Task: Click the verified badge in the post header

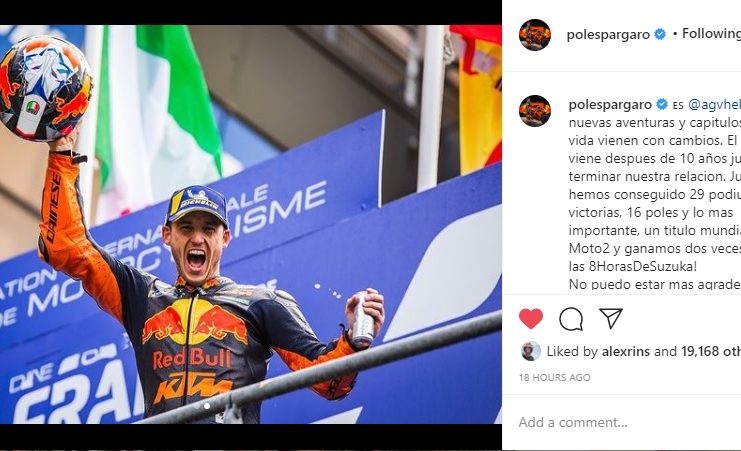Action: pyautogui.click(x=660, y=34)
